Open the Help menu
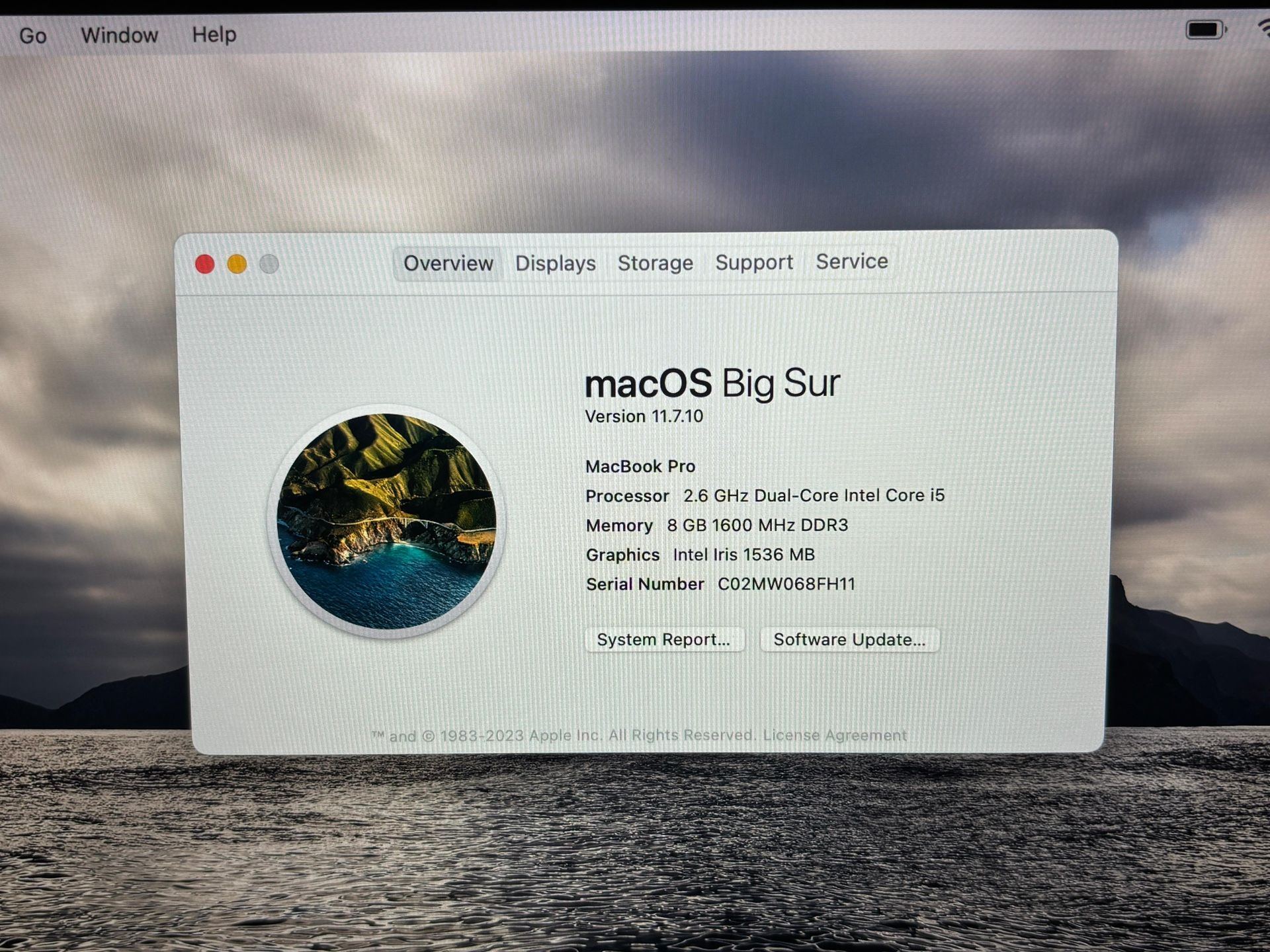The height and width of the screenshot is (952, 1270). pos(214,34)
